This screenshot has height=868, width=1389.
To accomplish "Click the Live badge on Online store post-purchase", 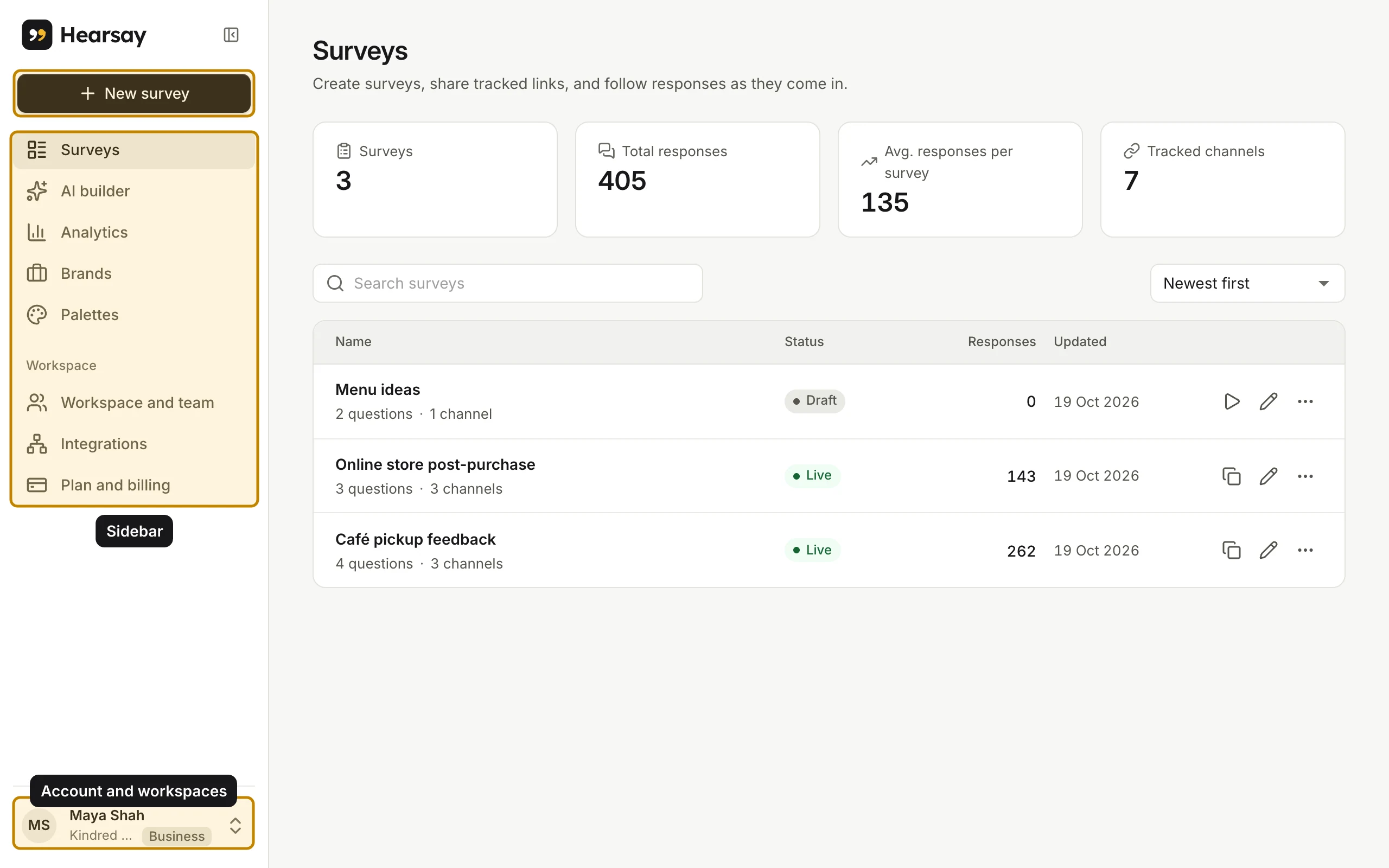I will (812, 475).
